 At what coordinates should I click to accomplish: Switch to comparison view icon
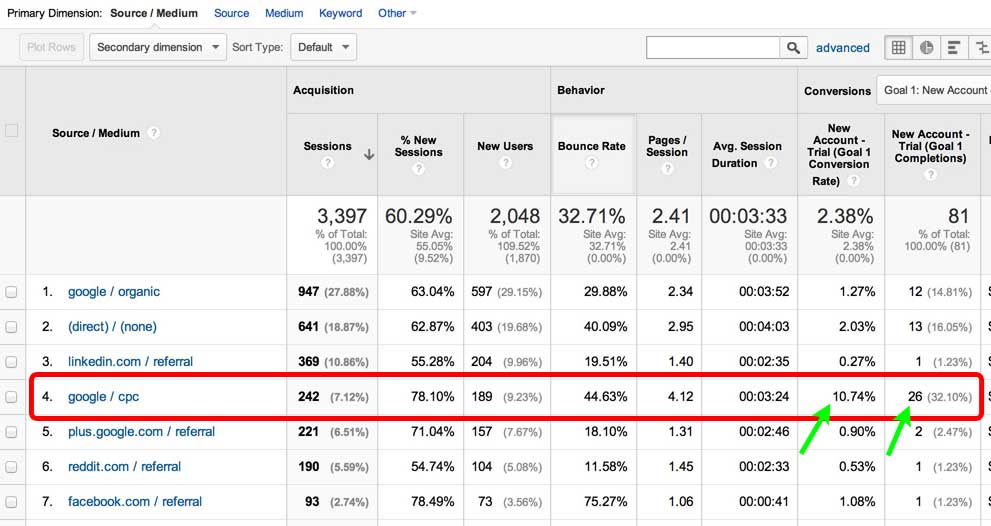click(x=982, y=47)
